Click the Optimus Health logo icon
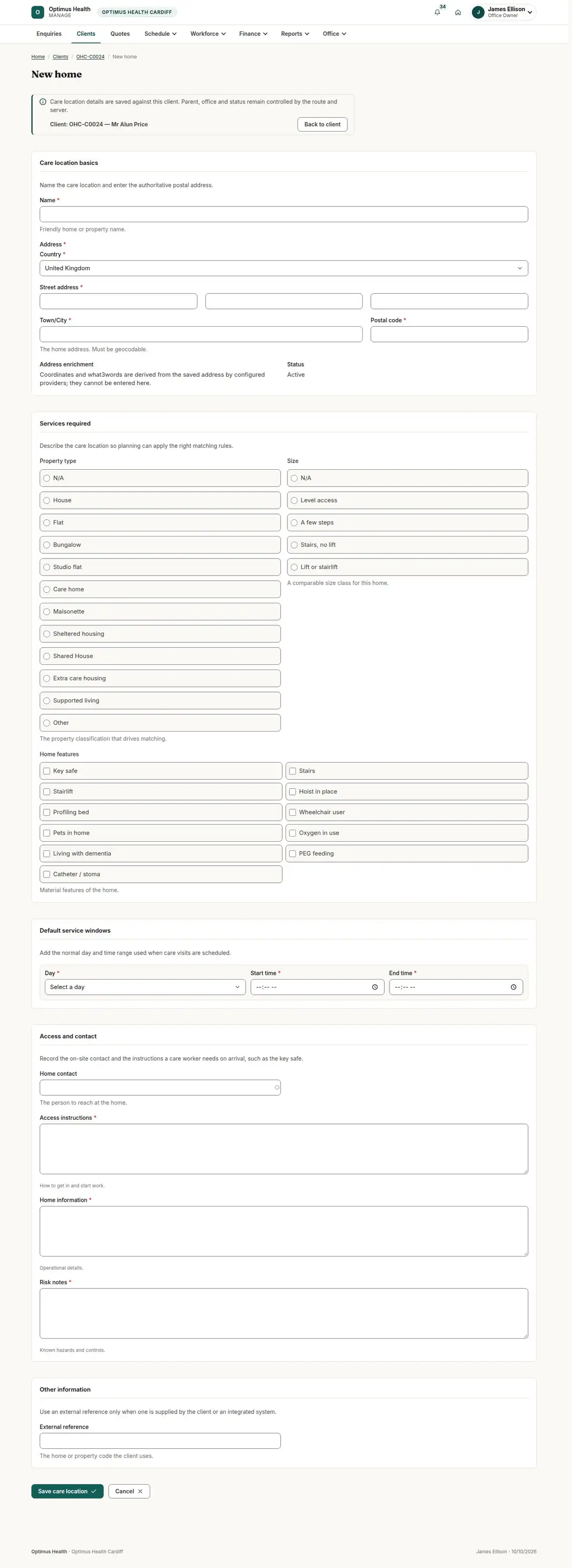The image size is (572, 1568). (38, 12)
